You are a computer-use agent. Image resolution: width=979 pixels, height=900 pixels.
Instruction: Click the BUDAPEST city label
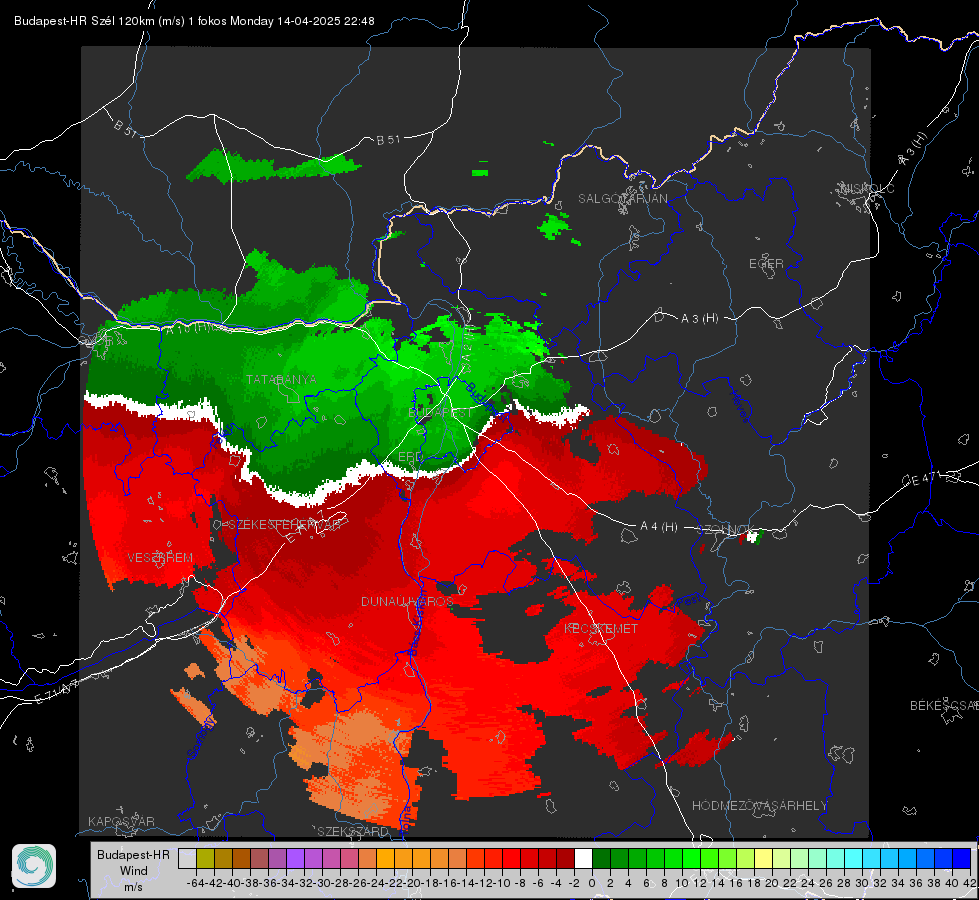tap(440, 413)
